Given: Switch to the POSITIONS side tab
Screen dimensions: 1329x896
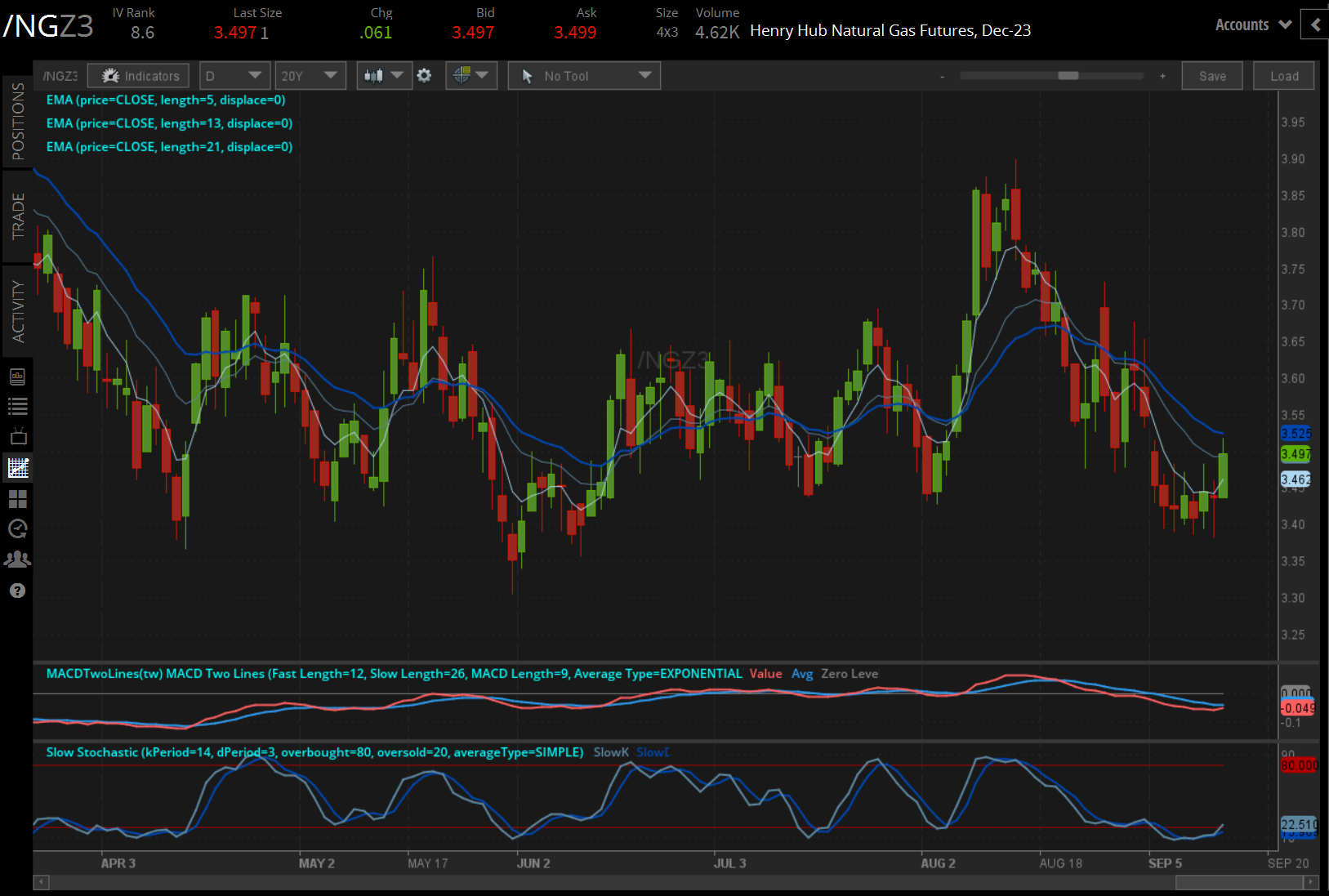Looking at the screenshot, I should pos(17,122).
